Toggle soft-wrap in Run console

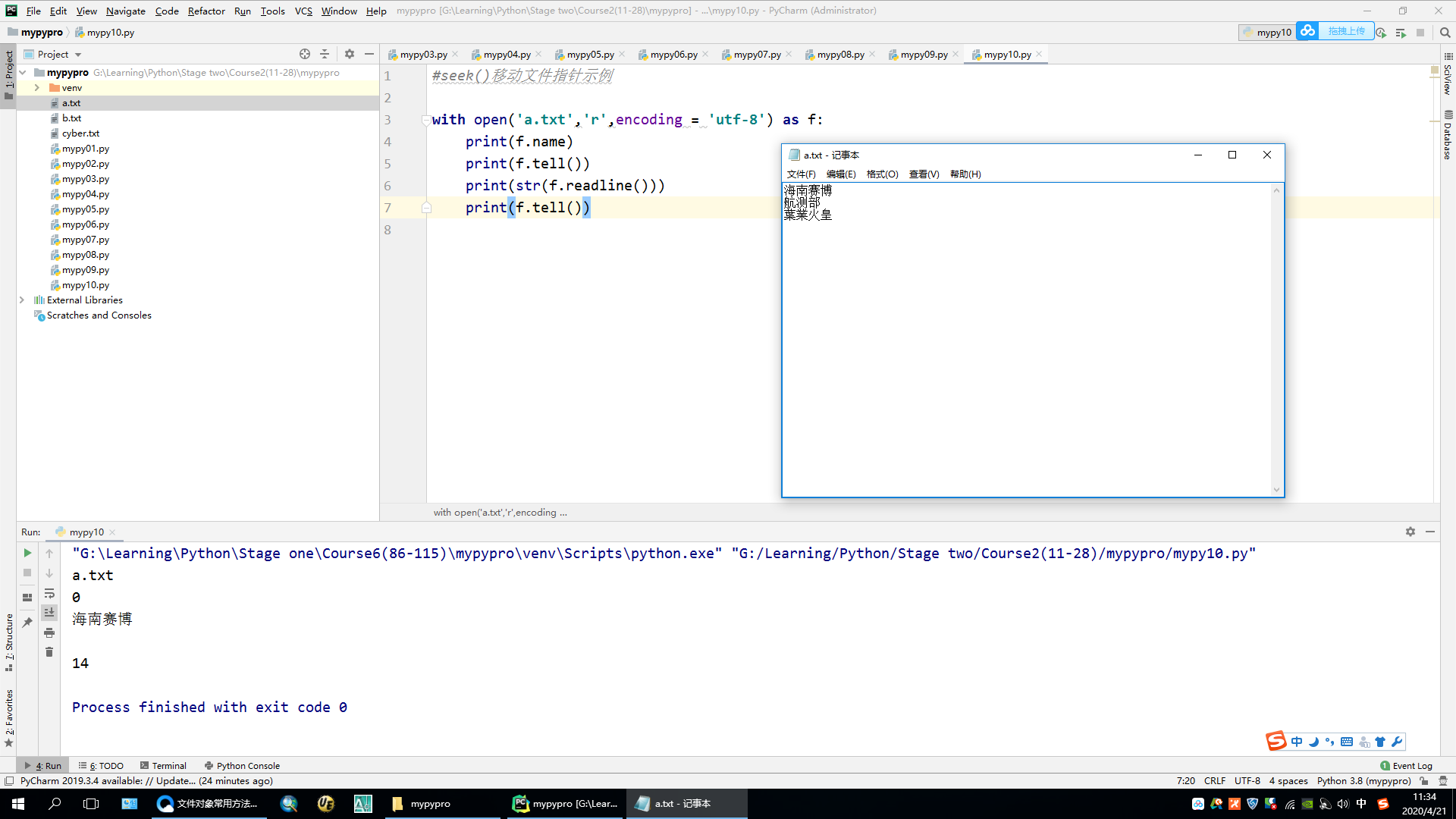coord(49,593)
